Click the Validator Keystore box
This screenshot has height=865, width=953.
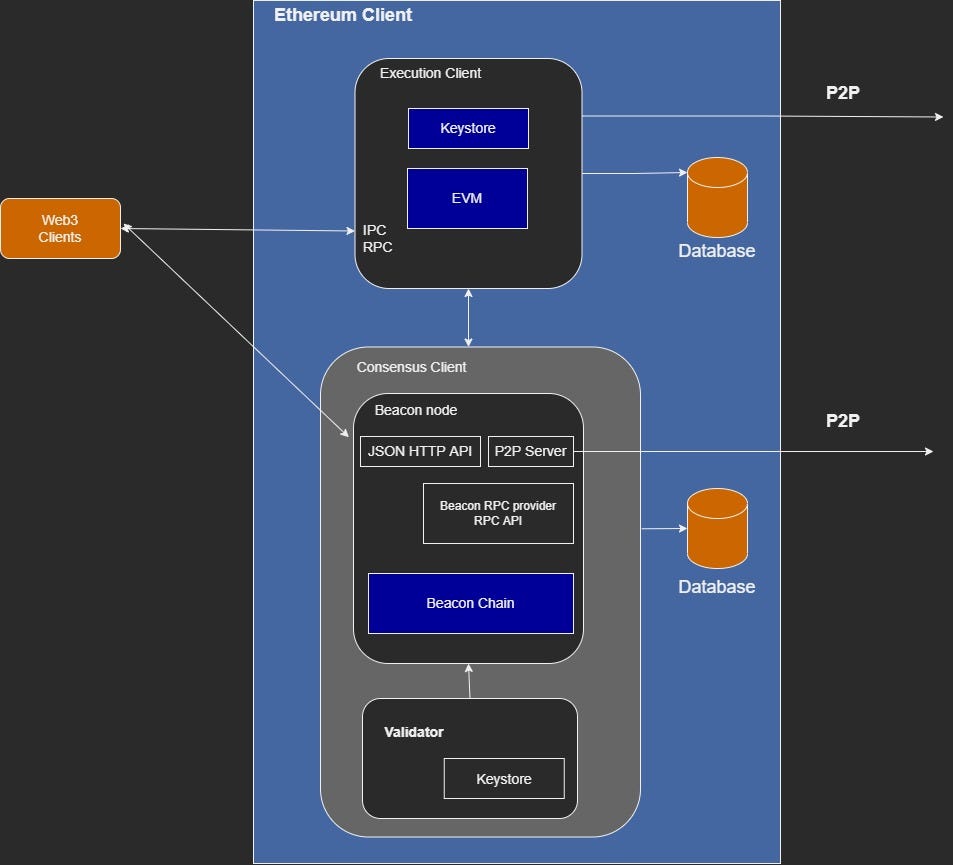504,778
